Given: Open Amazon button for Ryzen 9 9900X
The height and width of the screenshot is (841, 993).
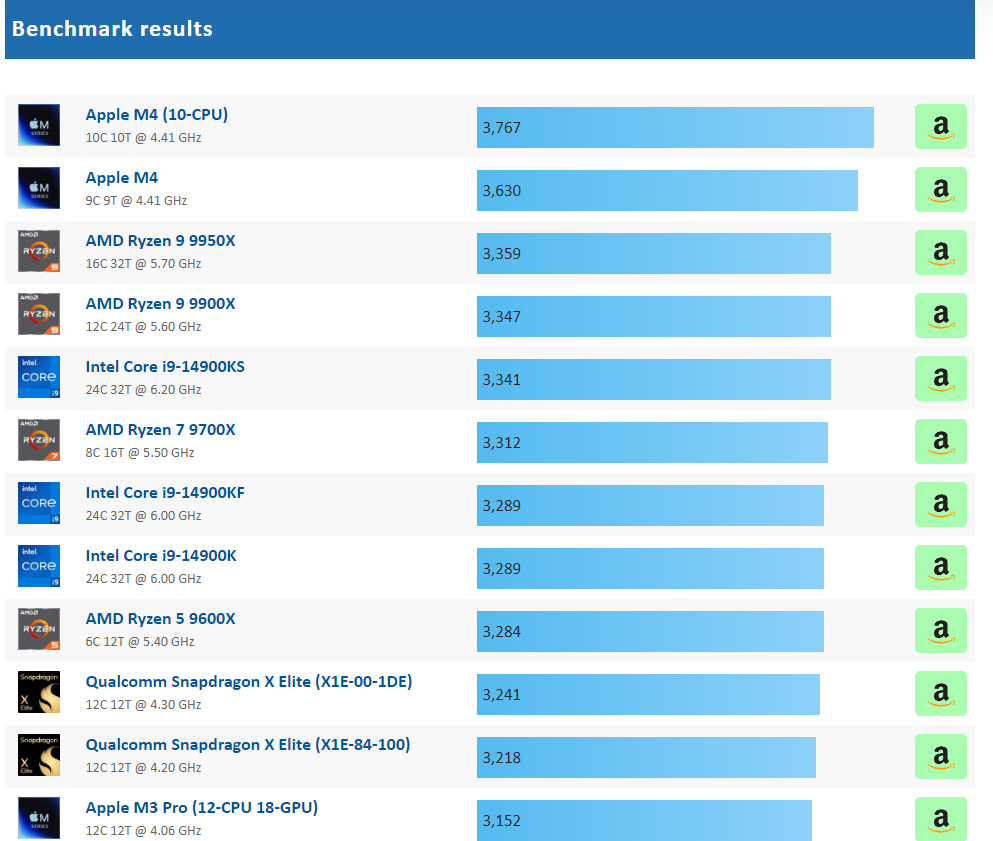Looking at the screenshot, I should [x=940, y=315].
